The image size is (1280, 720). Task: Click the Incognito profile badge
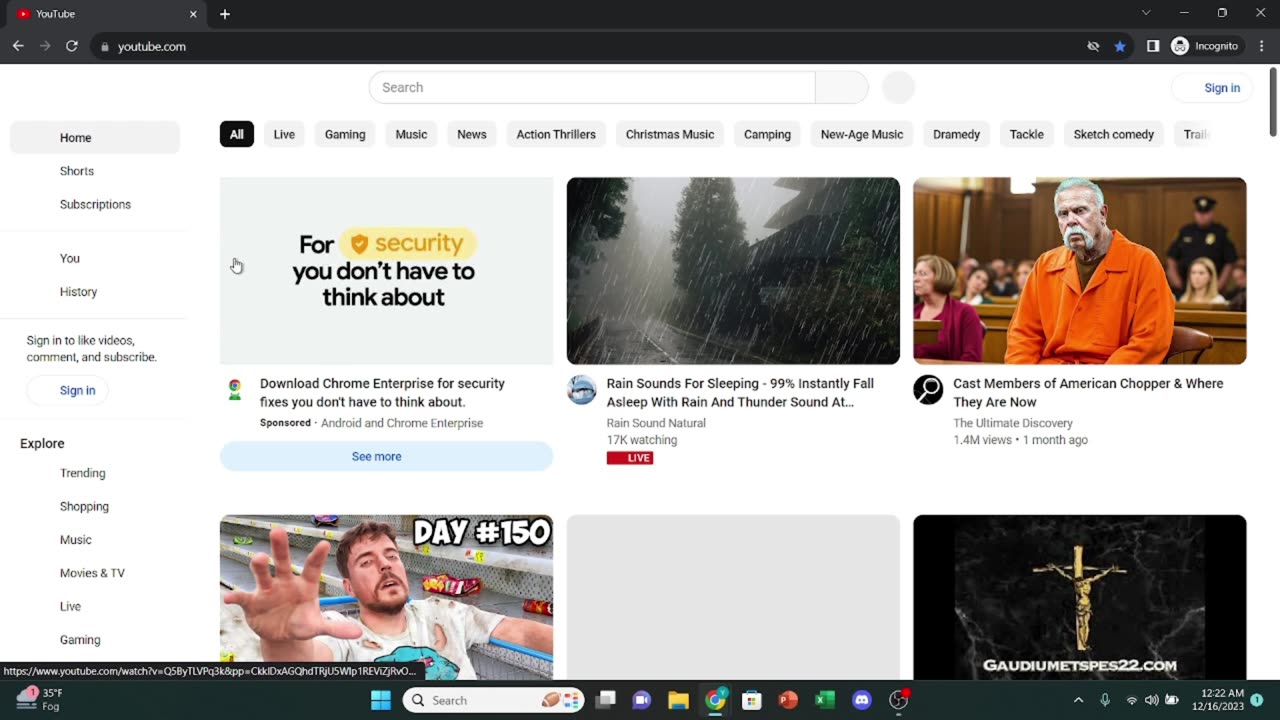[x=1205, y=46]
